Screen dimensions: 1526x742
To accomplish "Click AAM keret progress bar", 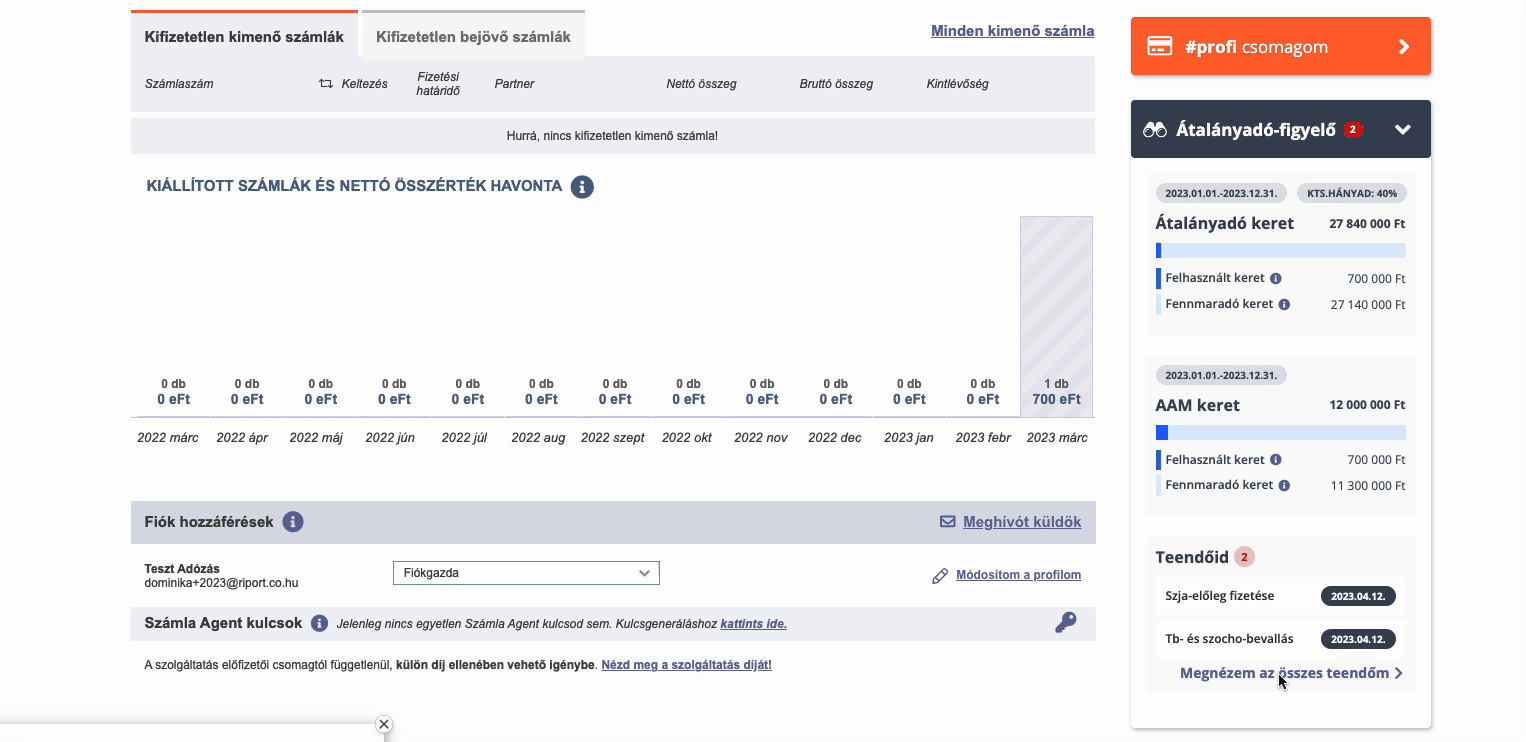I will click(x=1281, y=433).
